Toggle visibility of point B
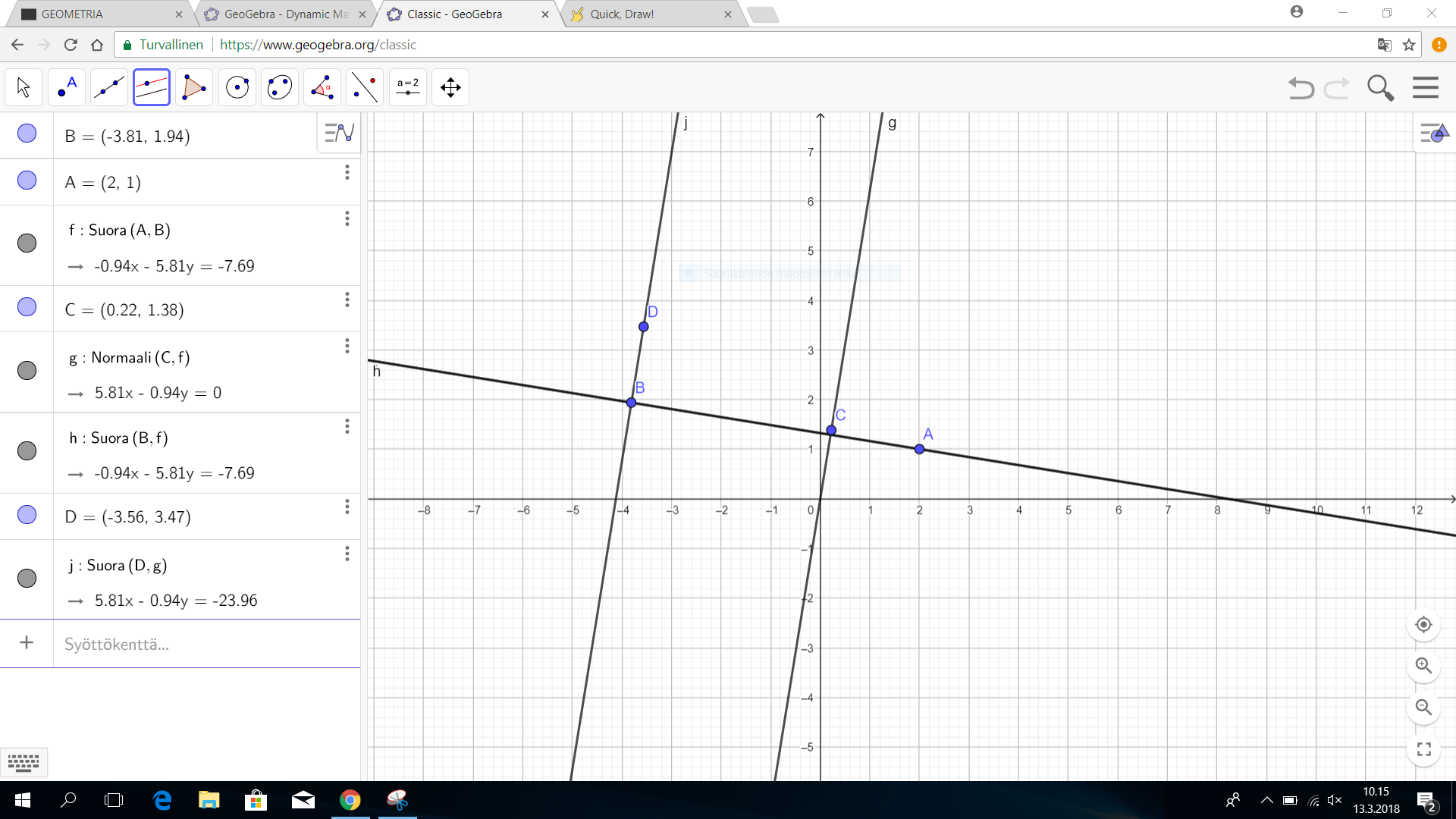The height and width of the screenshot is (819, 1456). coord(27,133)
